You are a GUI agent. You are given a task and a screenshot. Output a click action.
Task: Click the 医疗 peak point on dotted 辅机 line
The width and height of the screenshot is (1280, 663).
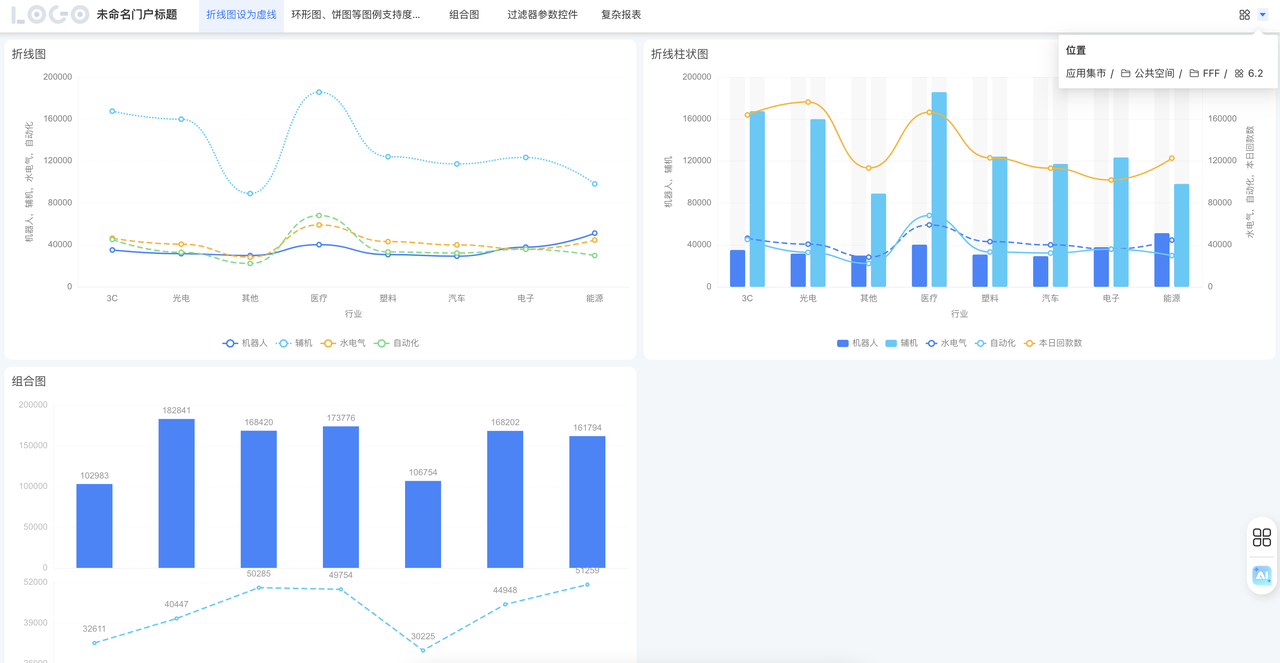(x=319, y=92)
